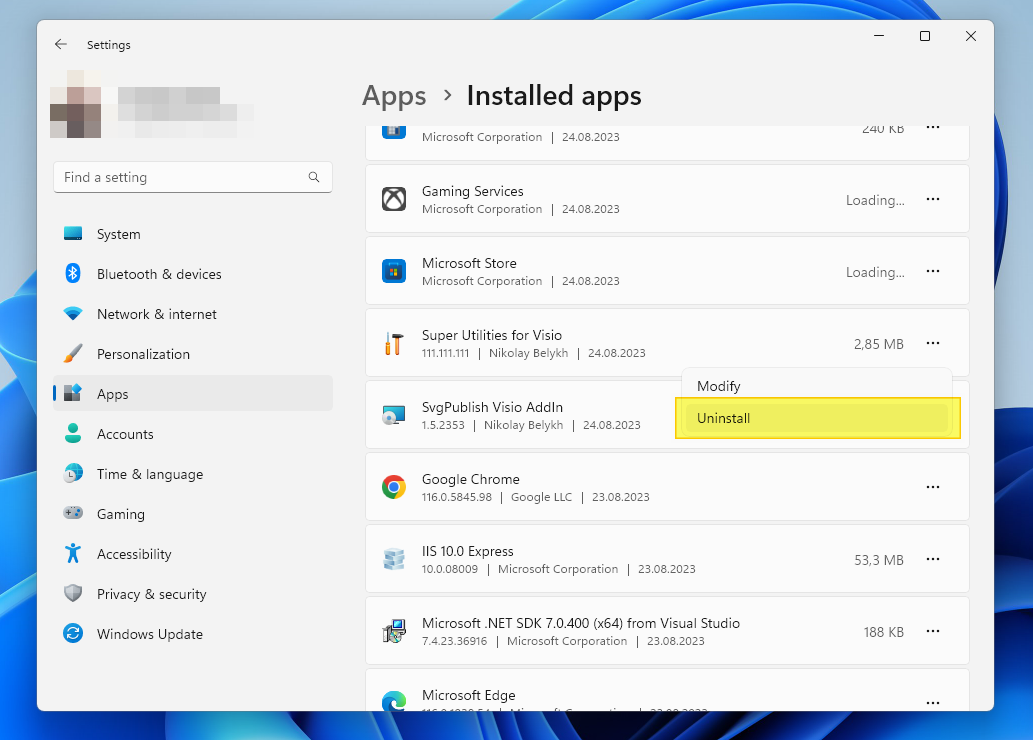Click the Chrome version 116.0.5845.98 text
Viewport: 1033px width, 740px height.
457,497
